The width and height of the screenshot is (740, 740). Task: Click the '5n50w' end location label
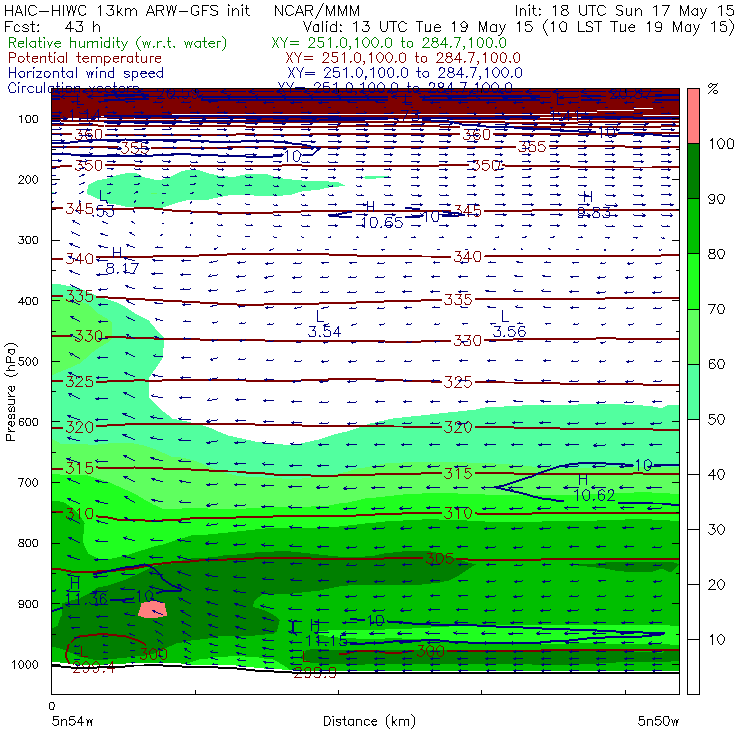pyautogui.click(x=658, y=721)
